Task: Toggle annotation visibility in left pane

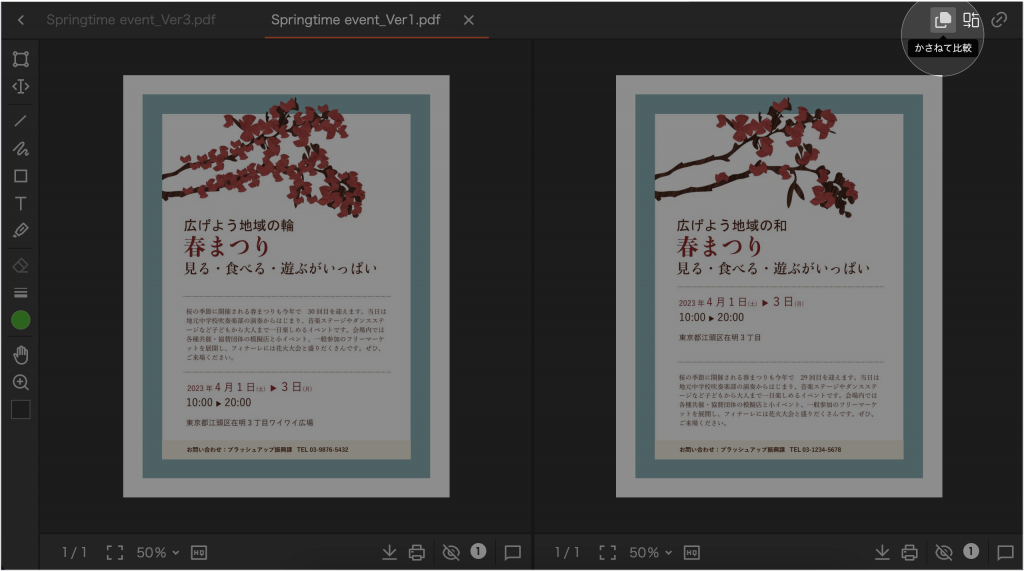Action: click(451, 553)
